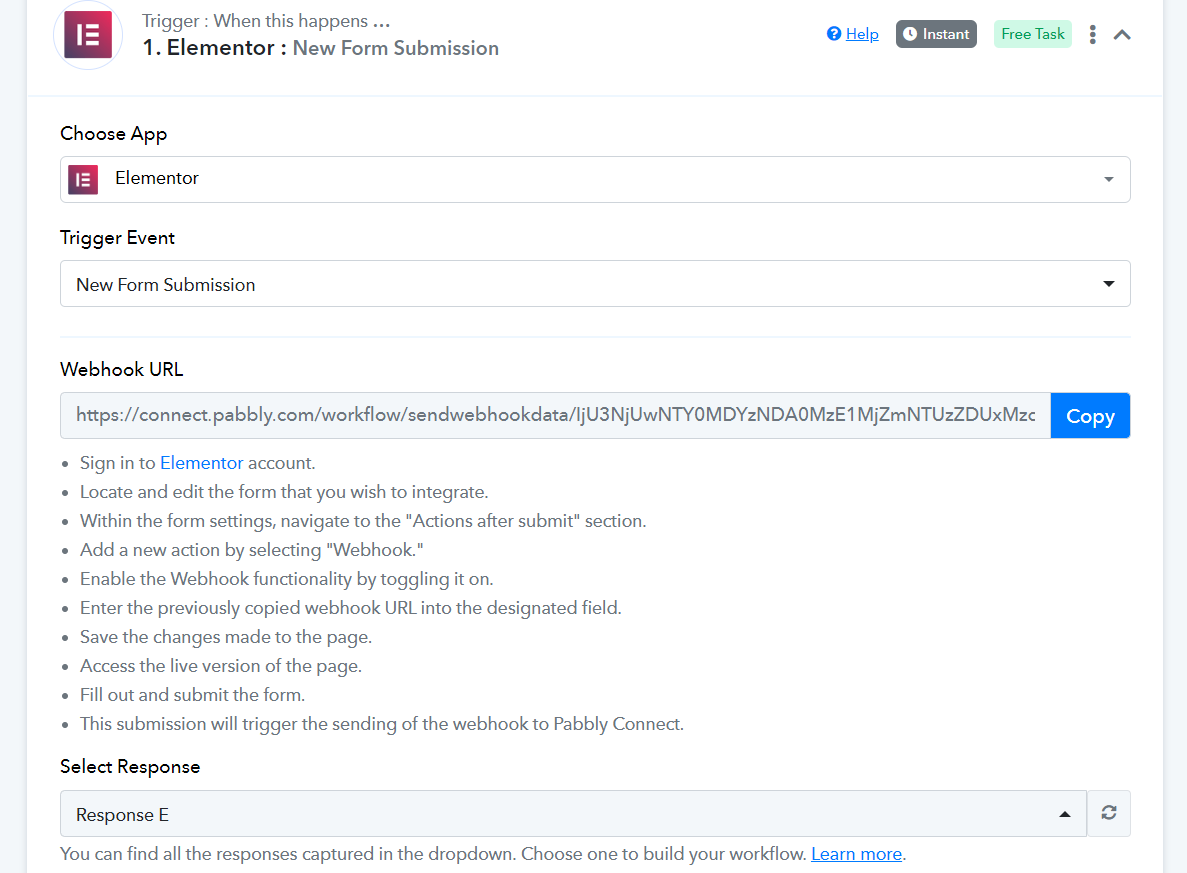
Task: Refresh the response list with the reload icon
Action: coord(1109,813)
